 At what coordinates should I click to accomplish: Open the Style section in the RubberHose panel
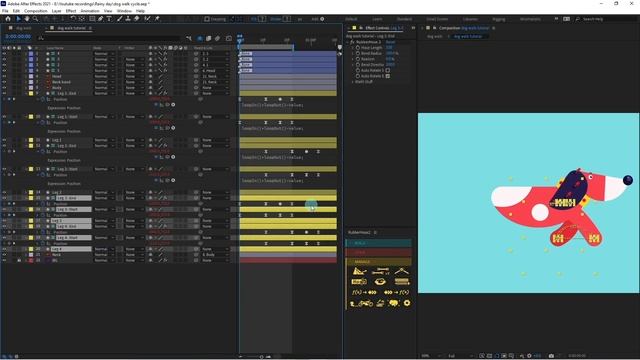pyautogui.click(x=379, y=252)
